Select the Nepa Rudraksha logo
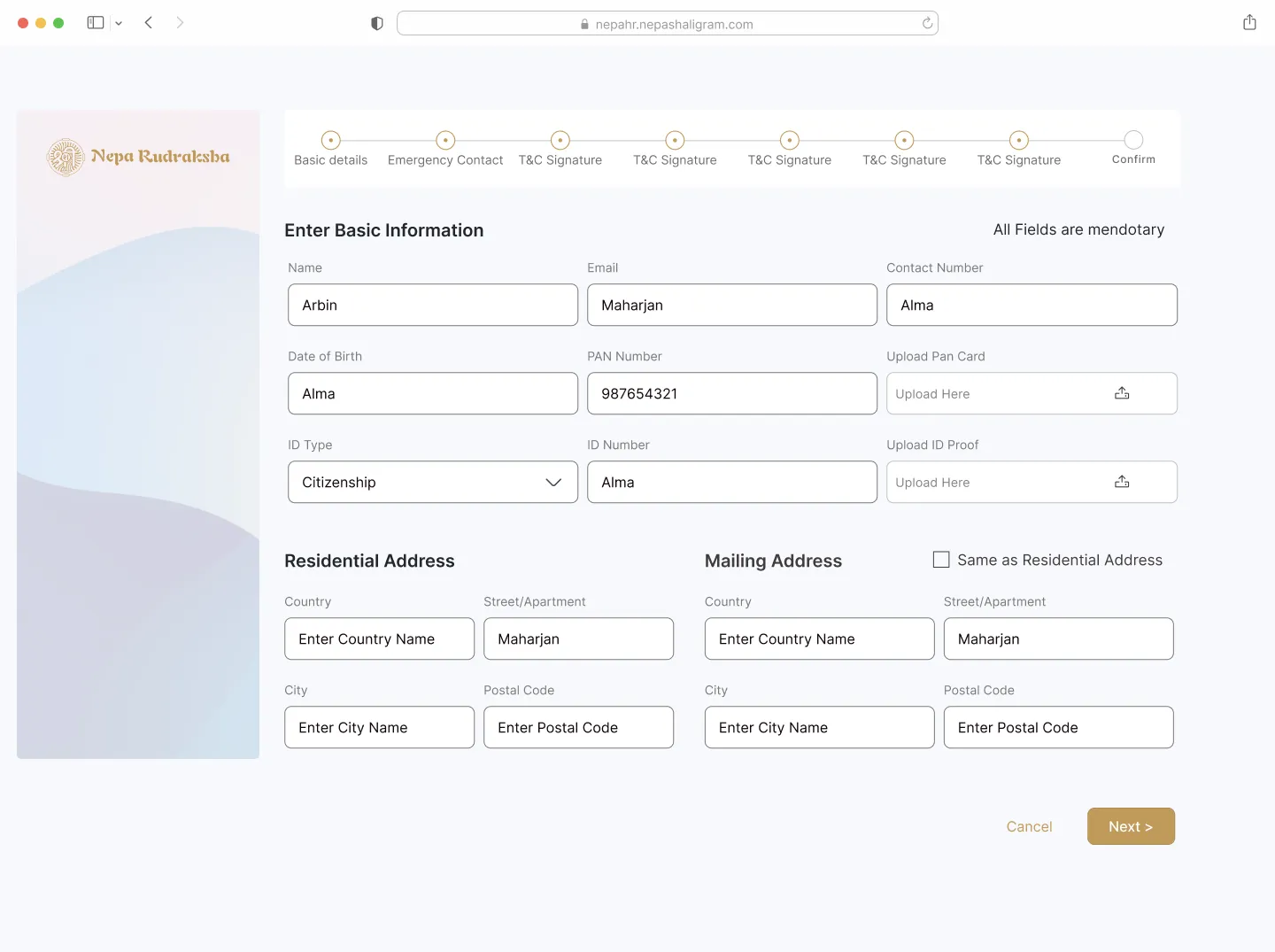 137,156
